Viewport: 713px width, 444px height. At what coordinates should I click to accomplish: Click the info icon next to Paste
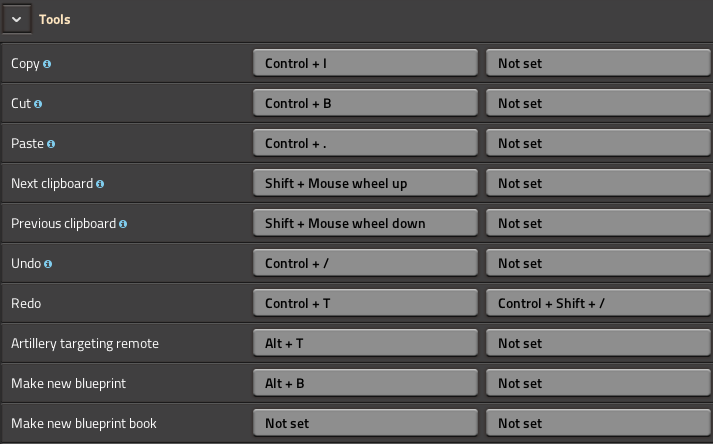pos(51,144)
